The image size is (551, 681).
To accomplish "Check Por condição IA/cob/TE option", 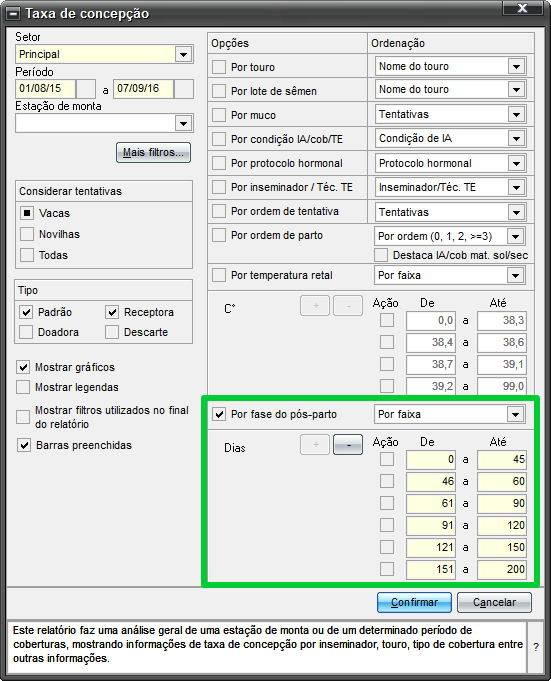I will coord(219,139).
